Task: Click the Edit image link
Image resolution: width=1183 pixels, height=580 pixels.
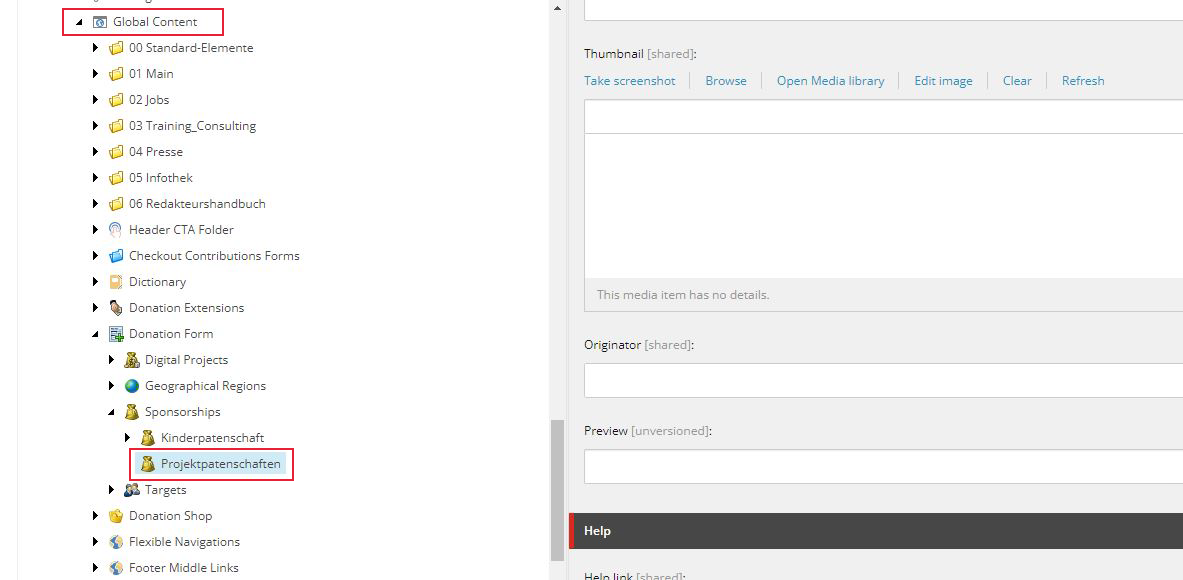Action: click(943, 81)
